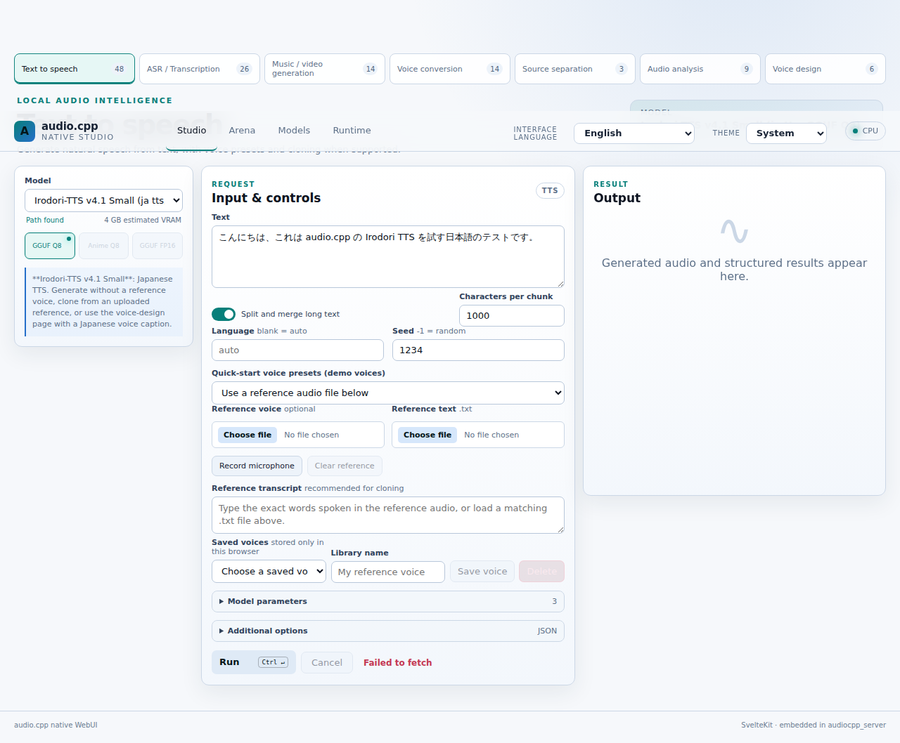Select the Source separation category
Image resolution: width=900 pixels, height=743 pixels.
pyautogui.click(x=575, y=69)
